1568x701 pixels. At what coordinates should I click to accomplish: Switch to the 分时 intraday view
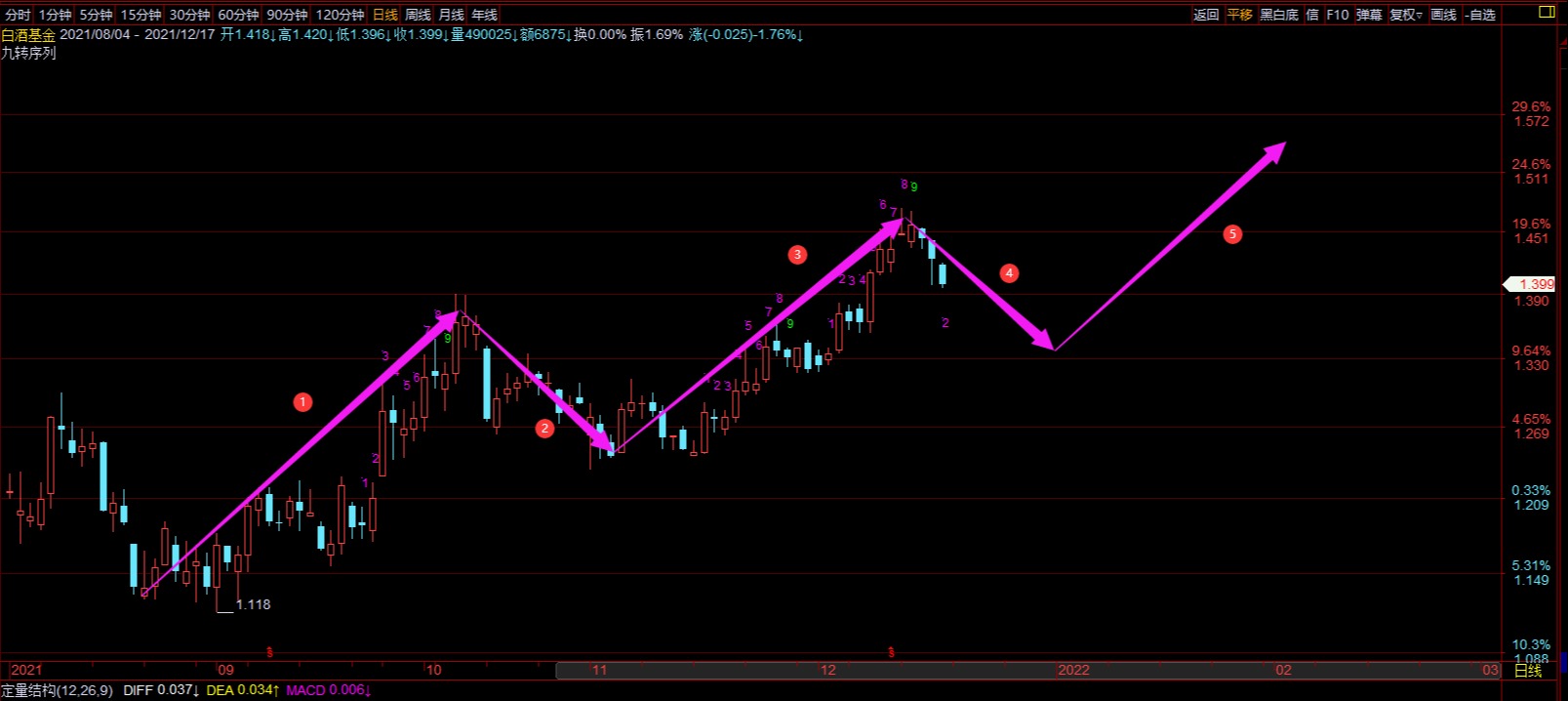[x=18, y=15]
